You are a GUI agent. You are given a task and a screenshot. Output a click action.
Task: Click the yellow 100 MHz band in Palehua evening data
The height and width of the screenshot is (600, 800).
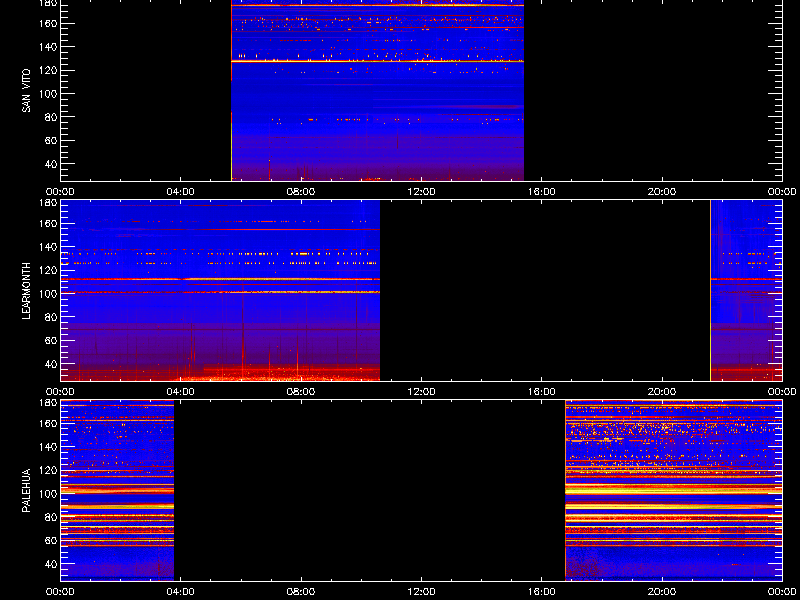pyautogui.click(x=673, y=489)
